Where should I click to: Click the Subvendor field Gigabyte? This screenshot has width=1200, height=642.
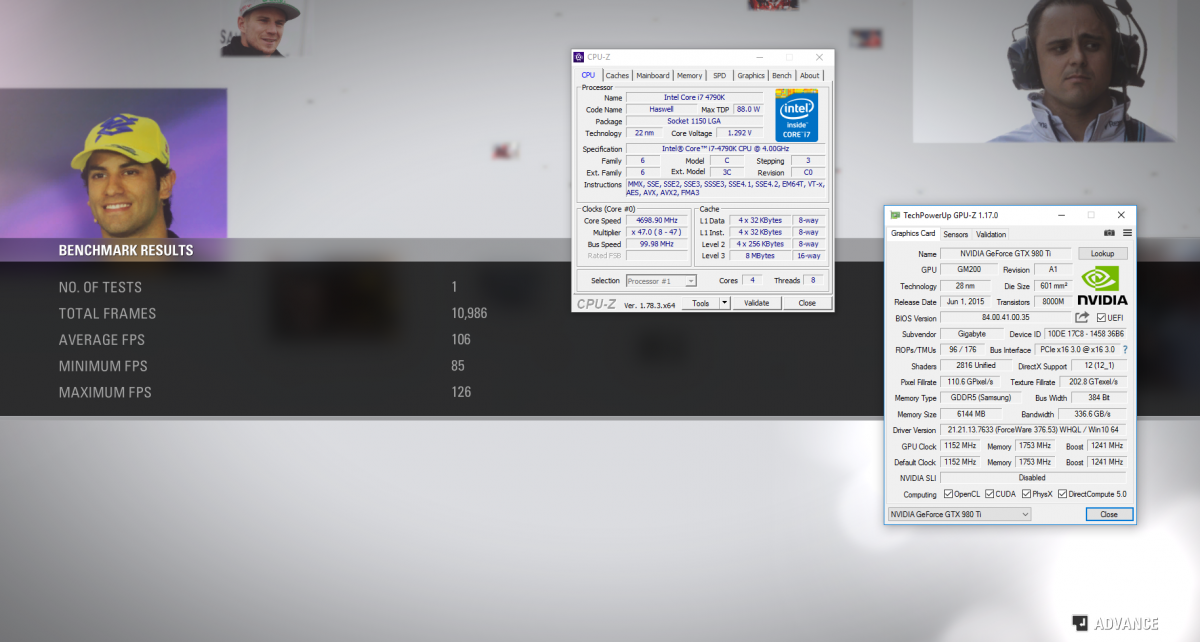point(970,334)
